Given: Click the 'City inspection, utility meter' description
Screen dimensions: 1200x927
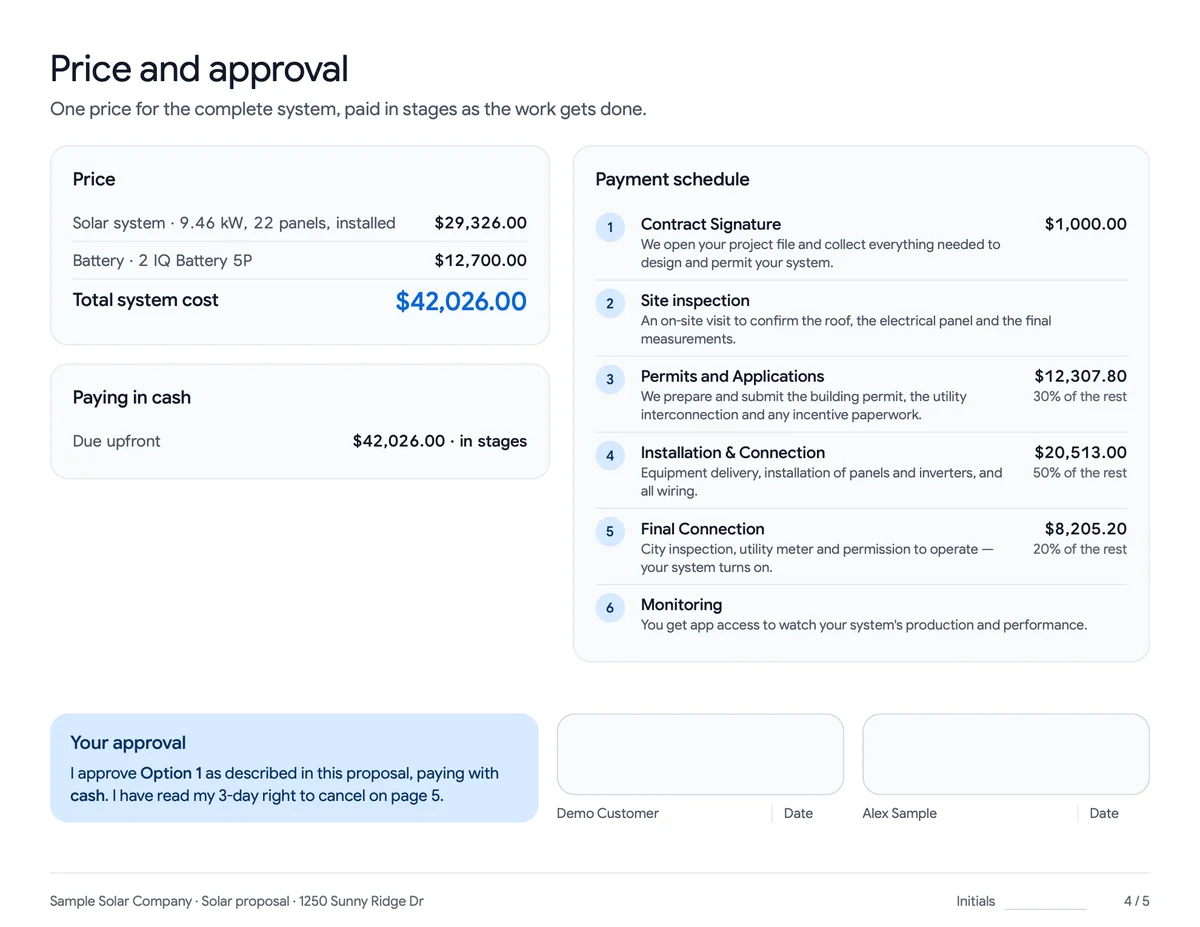Looking at the screenshot, I should (x=817, y=558).
